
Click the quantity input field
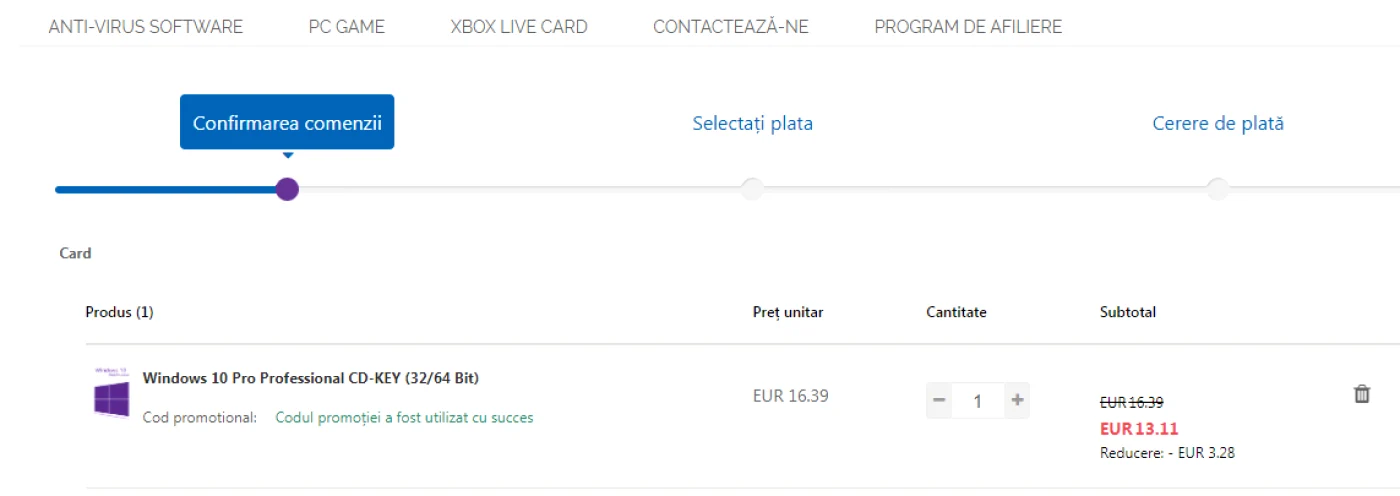tap(978, 401)
